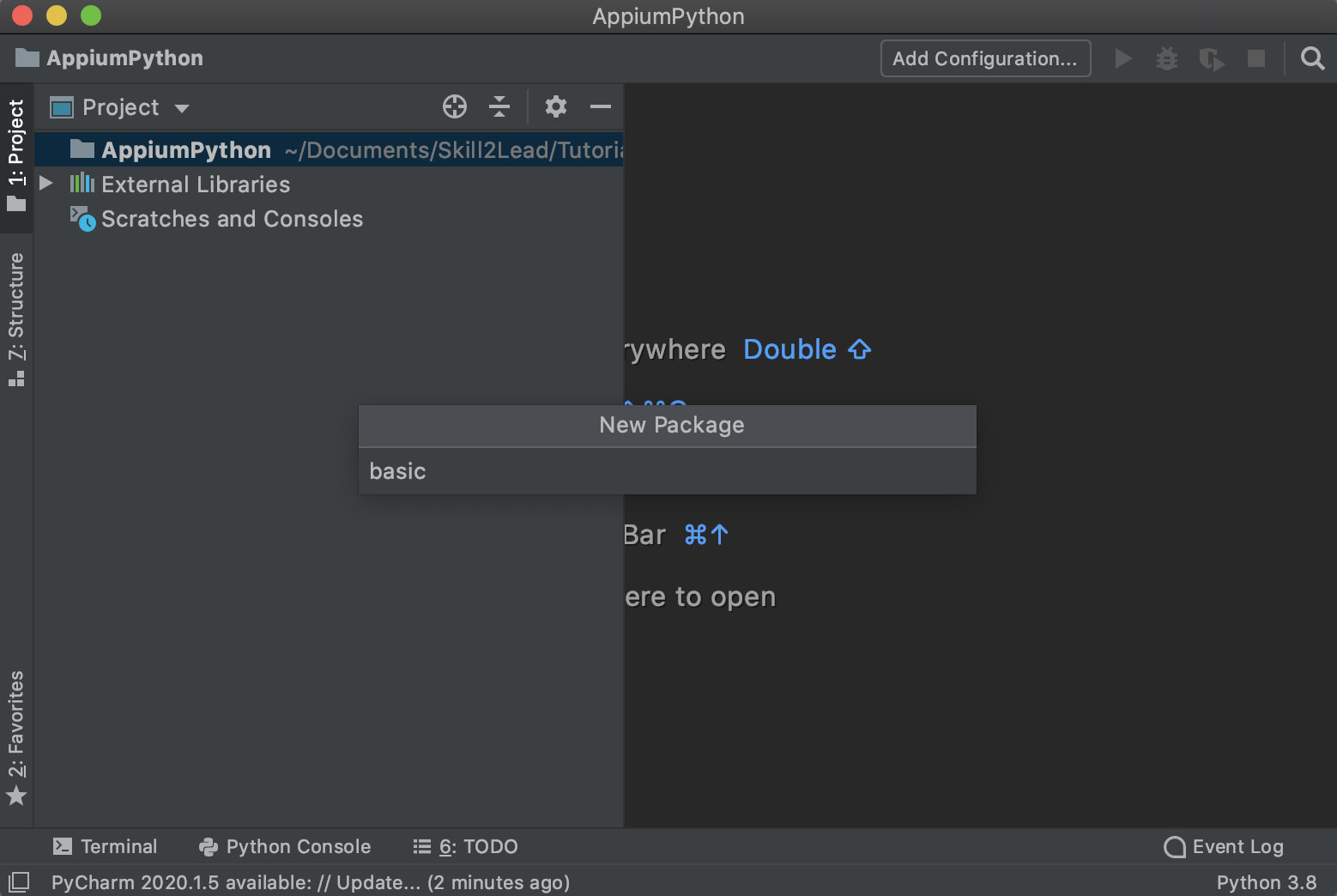The image size is (1337, 896).
Task: Collapse all using the Project panel icon
Action: pyautogui.click(x=499, y=106)
